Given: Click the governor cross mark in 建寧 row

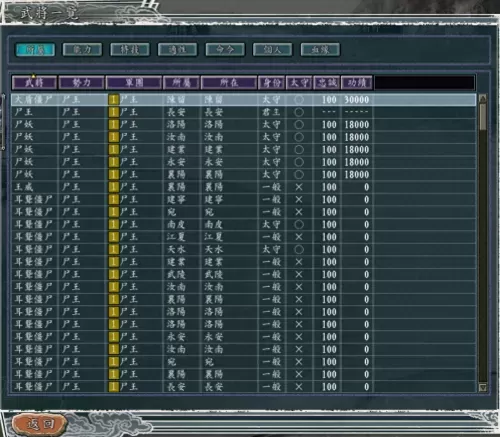Looking at the screenshot, I should pos(299,200).
